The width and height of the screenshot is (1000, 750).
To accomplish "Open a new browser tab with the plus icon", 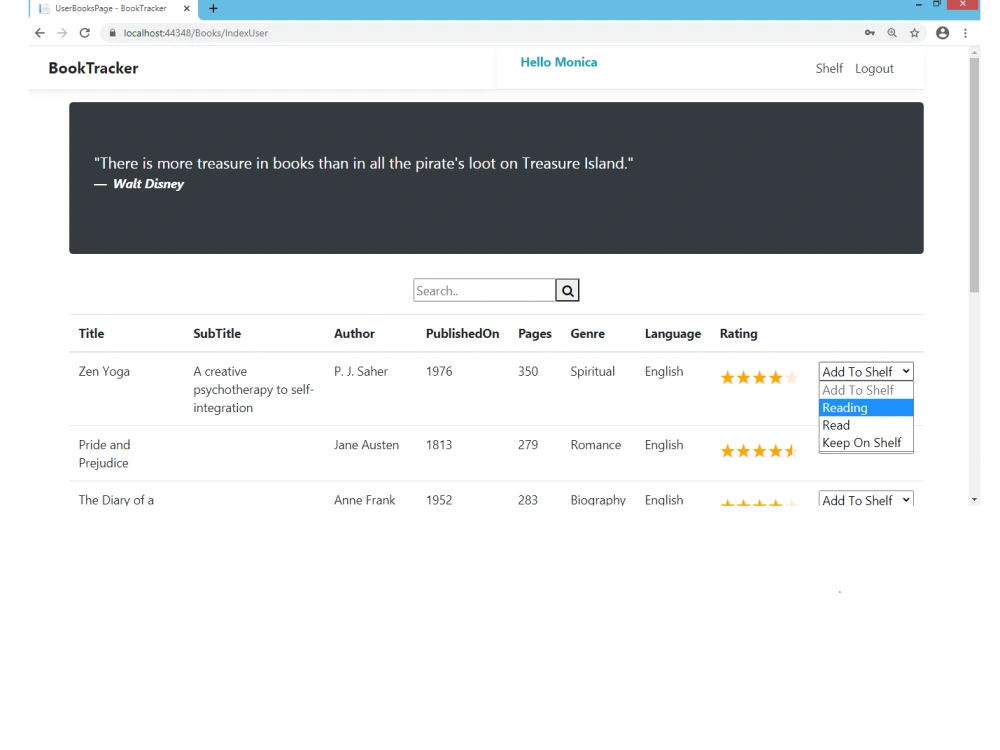I will click(212, 9).
